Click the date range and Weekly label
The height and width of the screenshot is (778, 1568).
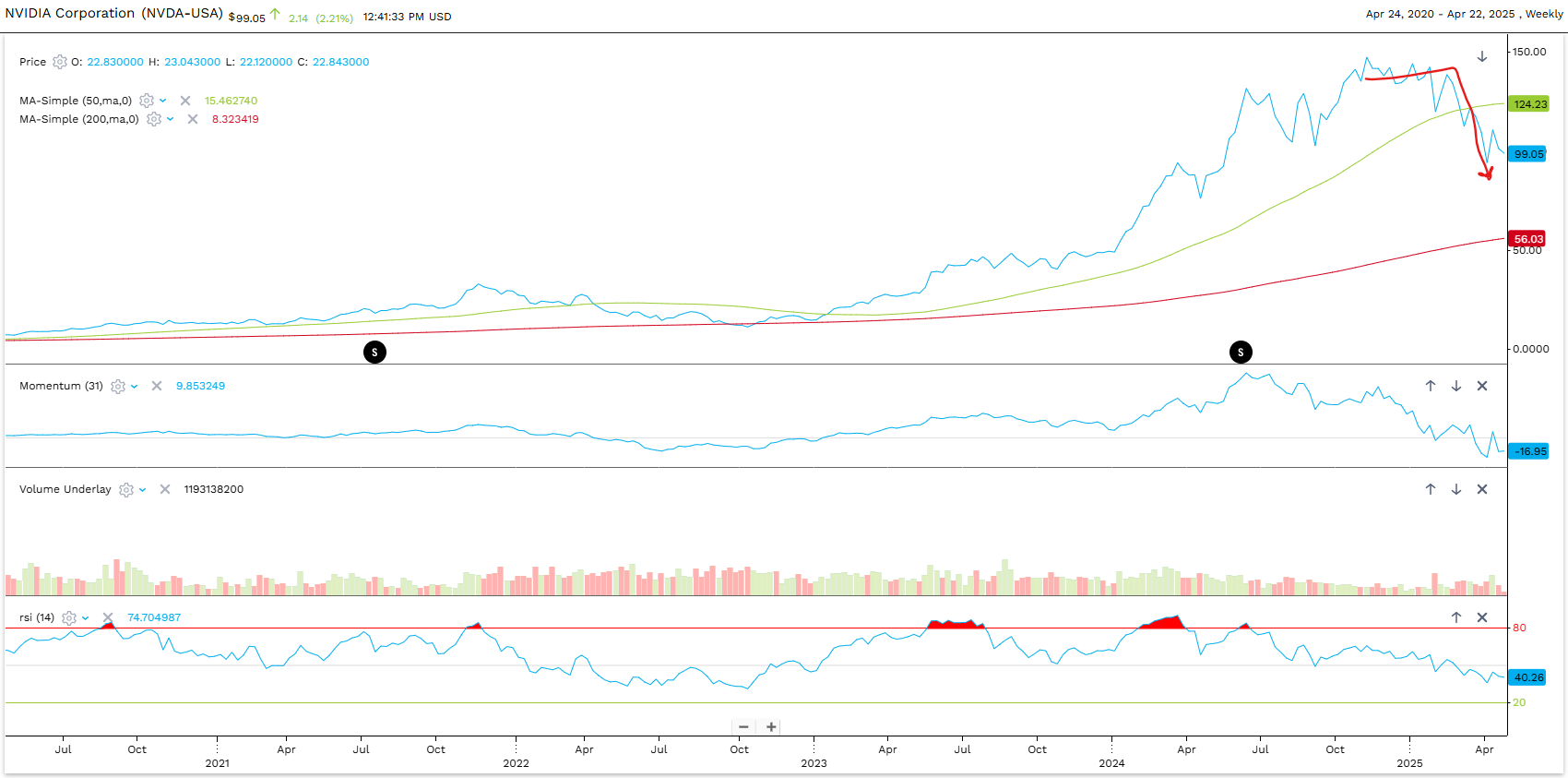coord(1464,14)
